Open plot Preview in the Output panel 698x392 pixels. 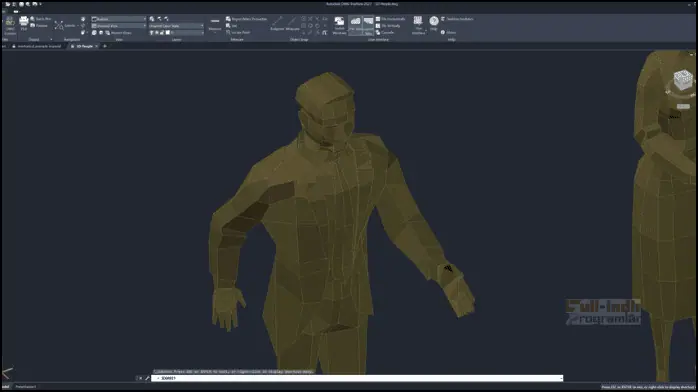click(39, 26)
